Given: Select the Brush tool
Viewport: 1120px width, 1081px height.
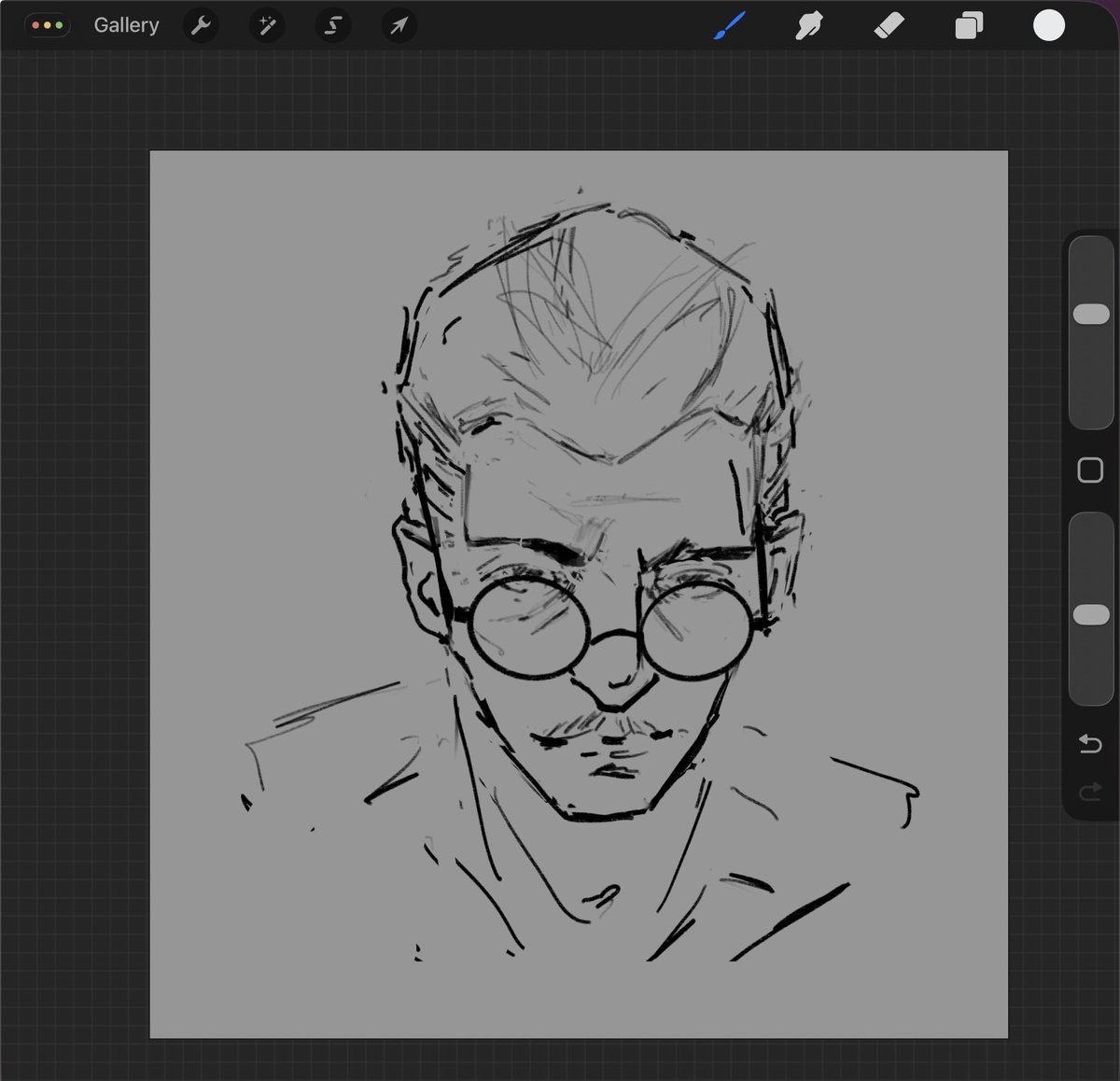Looking at the screenshot, I should click(730, 26).
